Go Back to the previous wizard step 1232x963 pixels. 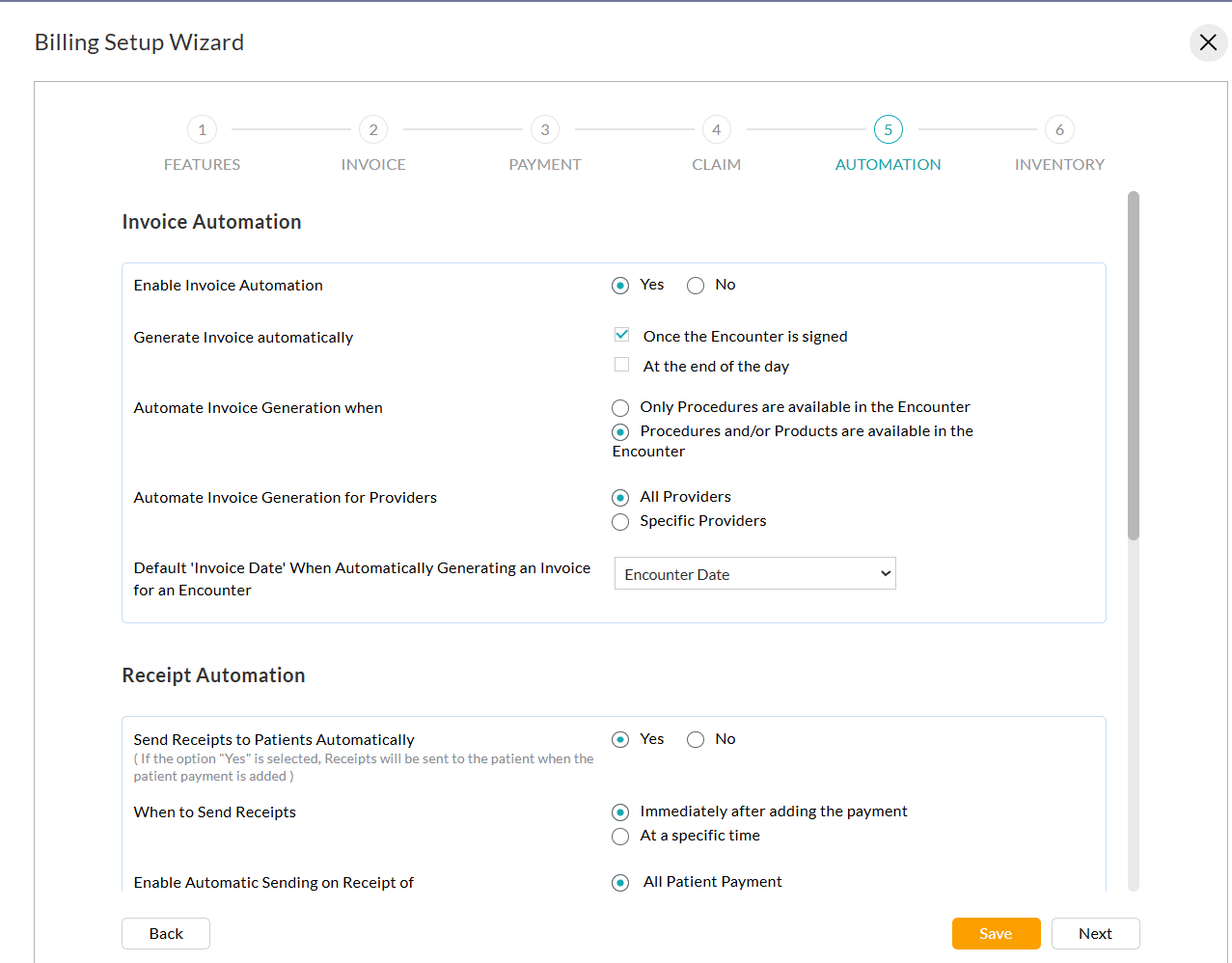coord(165,933)
